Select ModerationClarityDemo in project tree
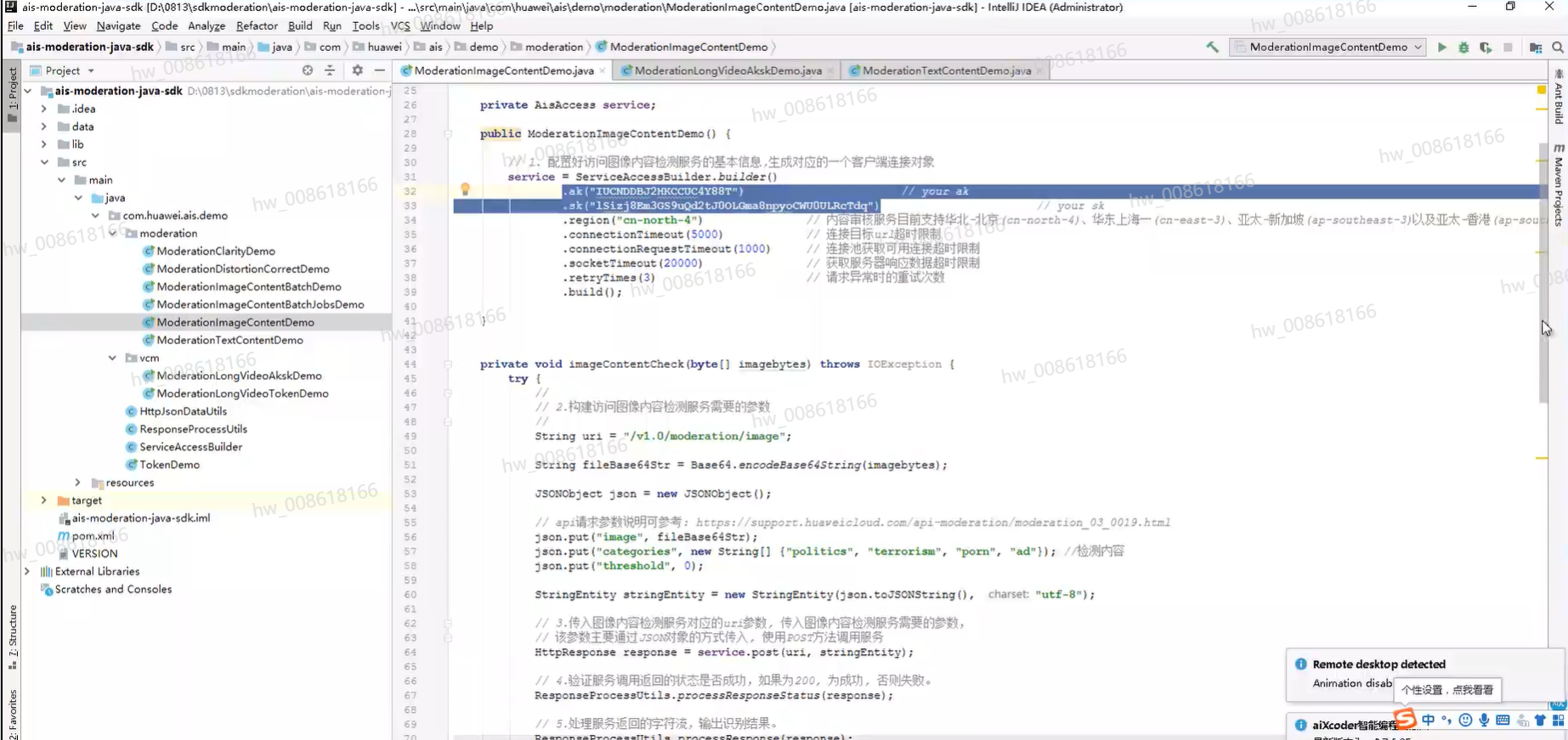This screenshot has width=1568, height=740. tap(216, 251)
